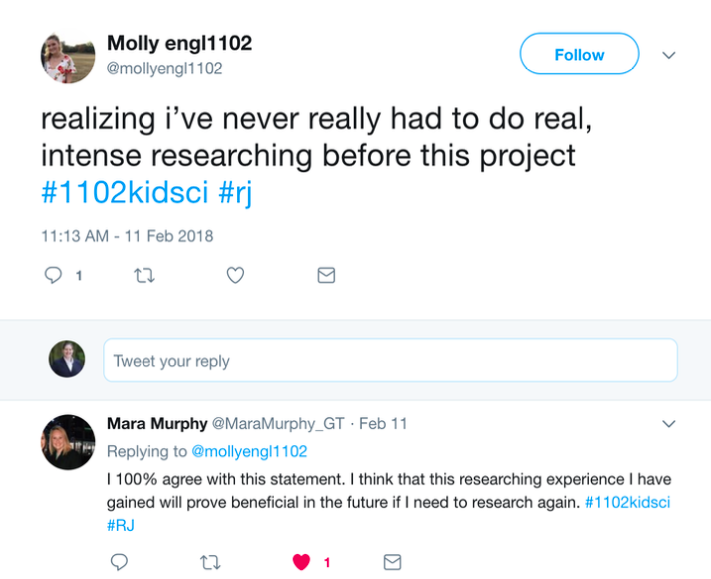Screen dimensions: 711x579
Task: Type in the Tweet your reply field
Action: pos(390,360)
